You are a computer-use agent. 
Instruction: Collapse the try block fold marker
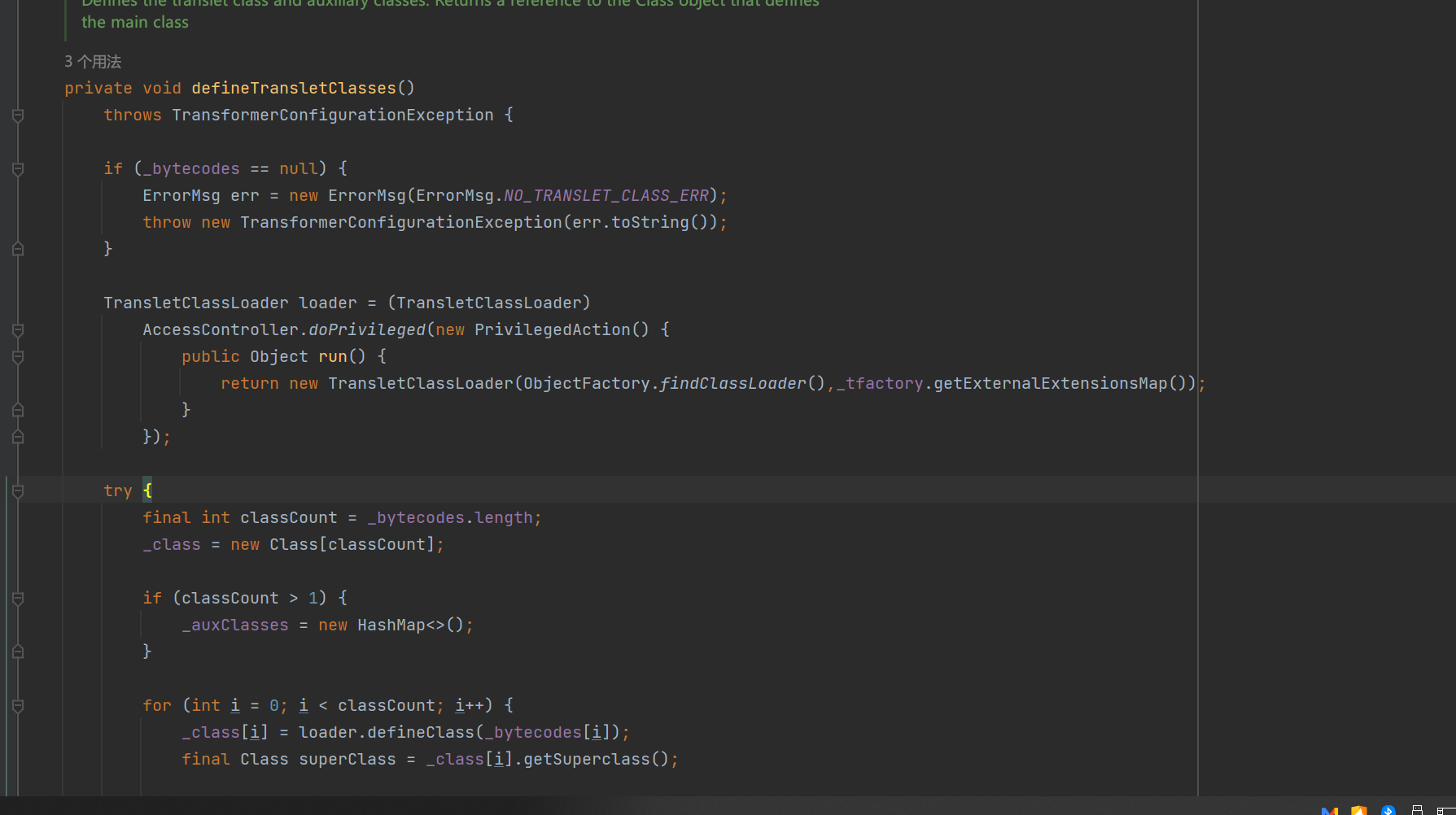click(18, 491)
